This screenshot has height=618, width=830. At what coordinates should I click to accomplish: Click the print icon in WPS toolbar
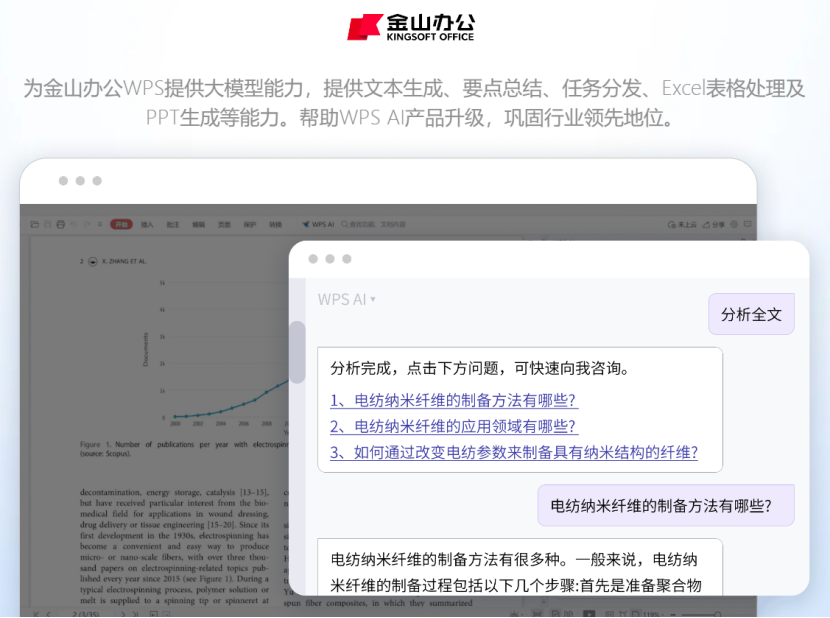(60, 225)
